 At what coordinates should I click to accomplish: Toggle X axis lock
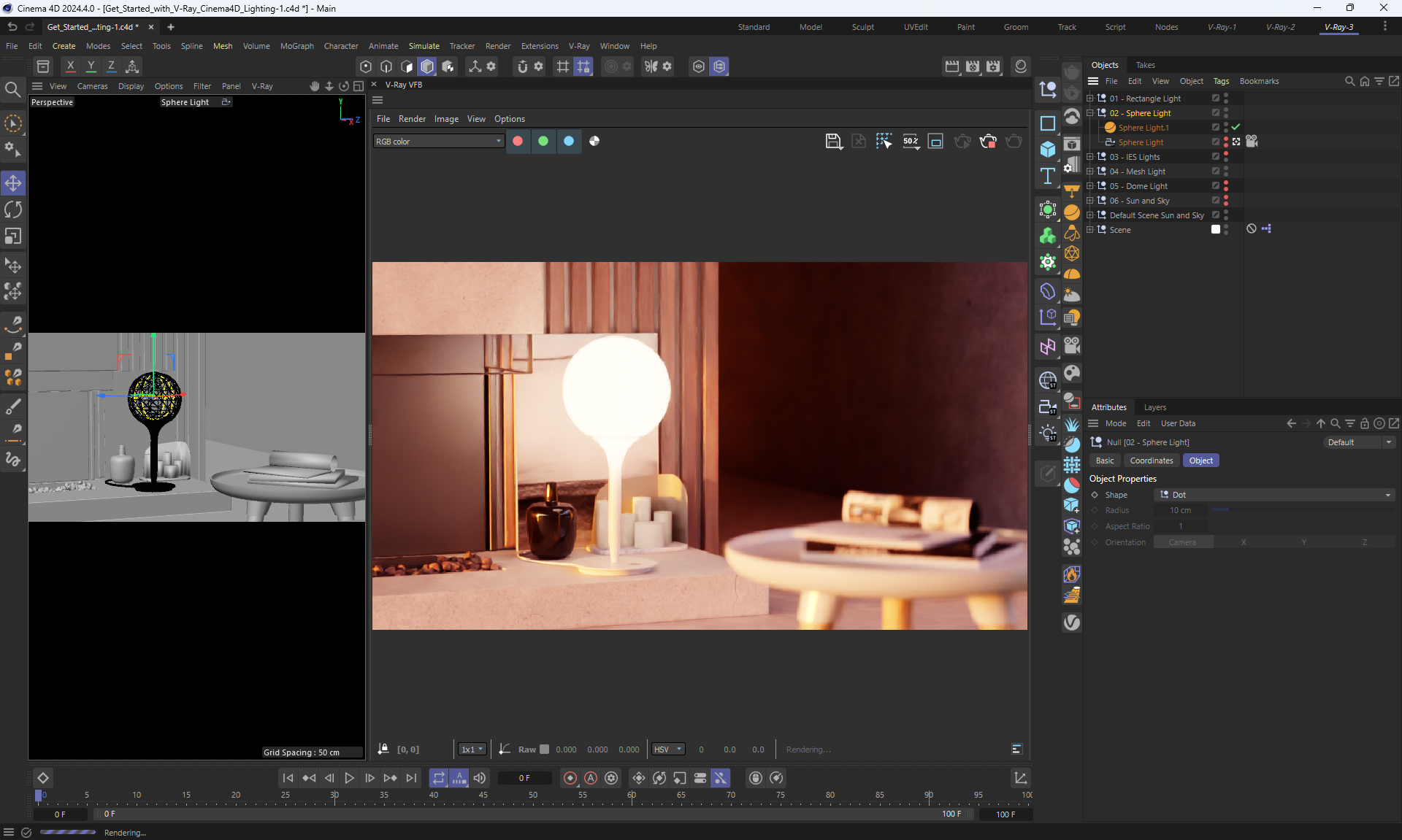70,66
